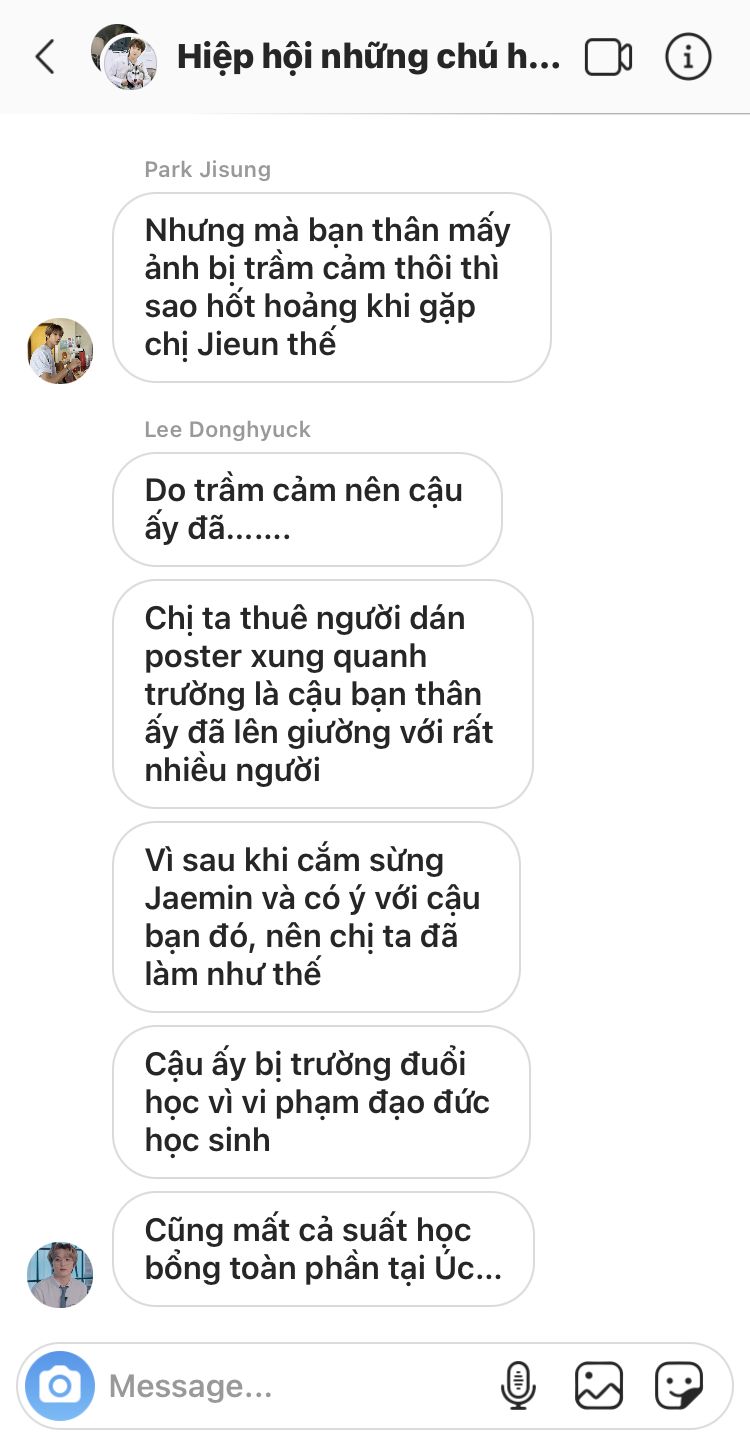Tap the microphone to record voice message
Screen dimensions: 750x1447
tap(518, 1386)
